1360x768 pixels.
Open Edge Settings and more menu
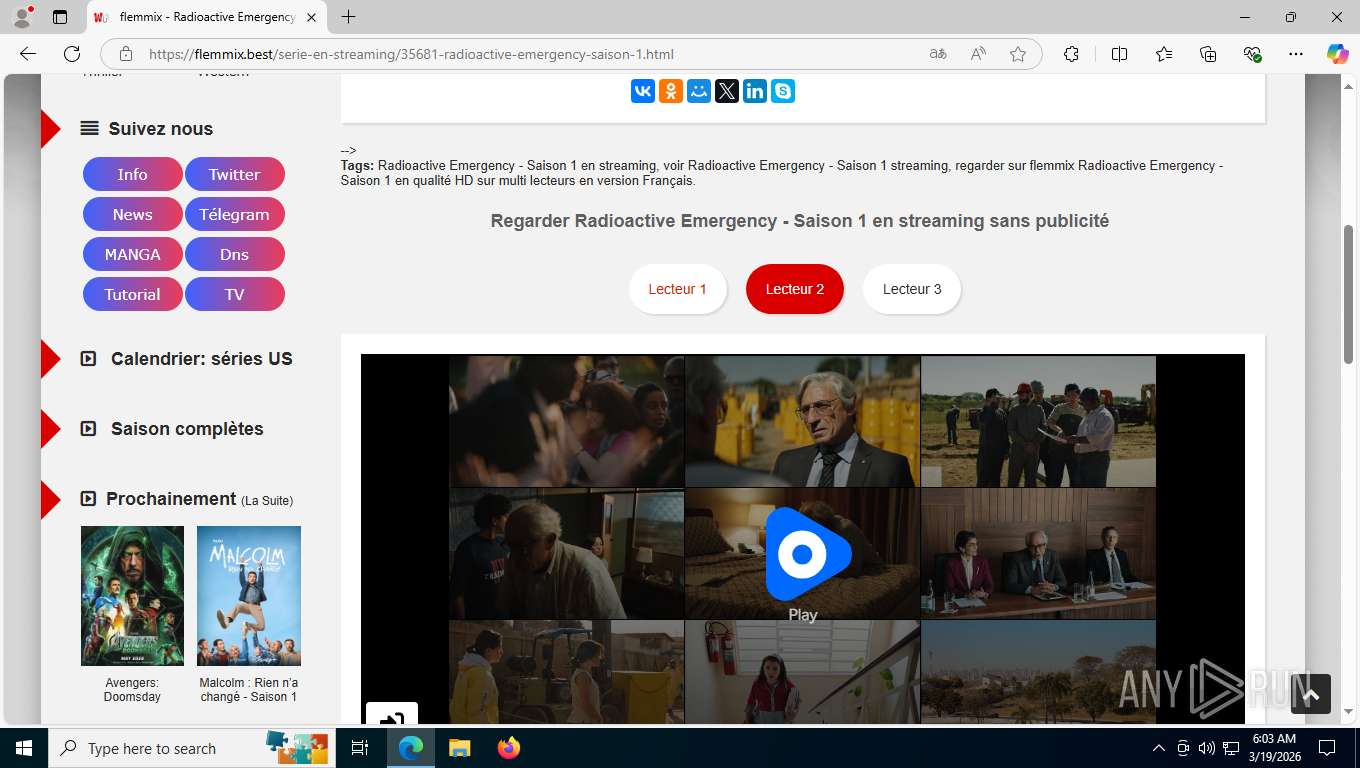point(1296,54)
